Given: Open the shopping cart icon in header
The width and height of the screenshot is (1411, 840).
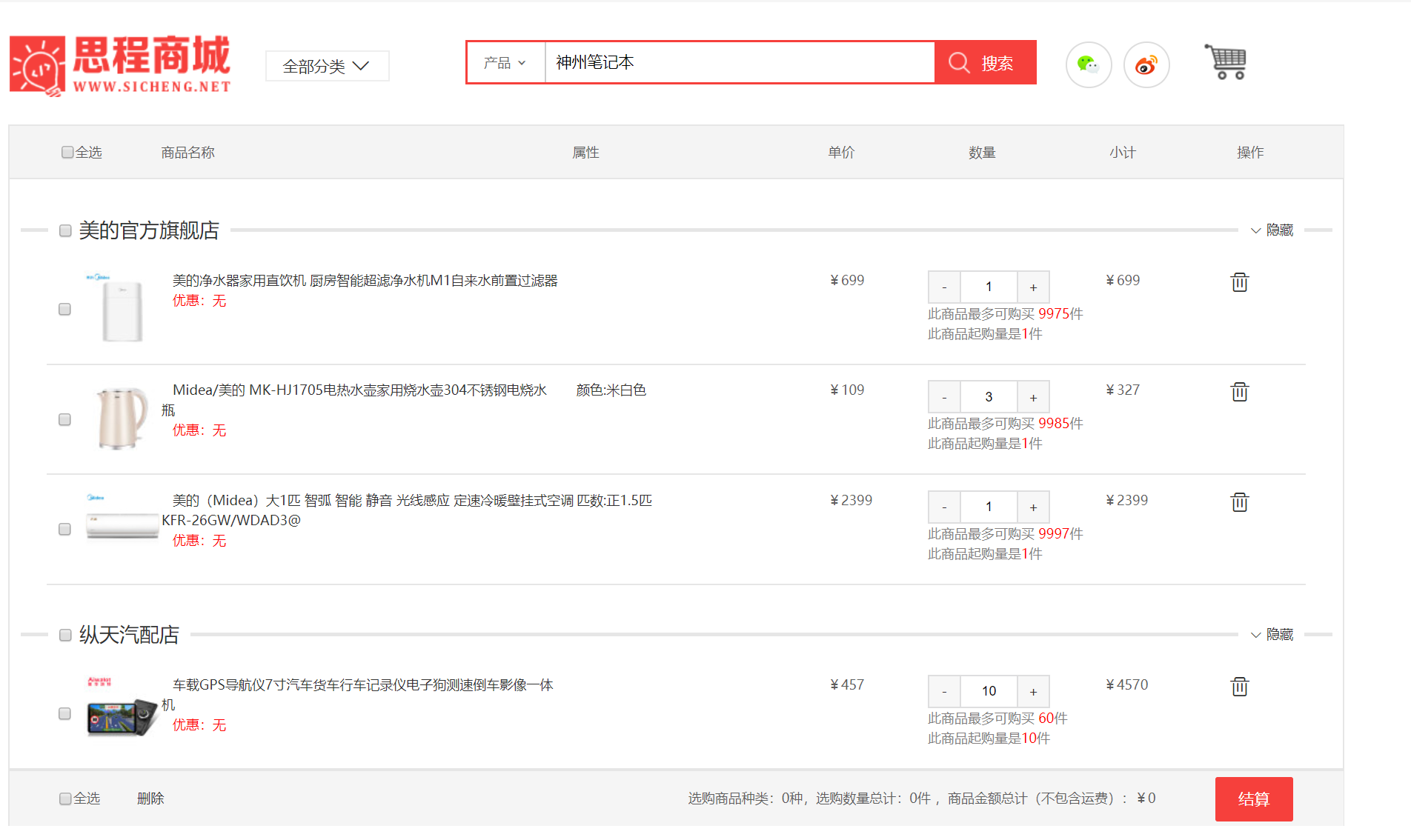Looking at the screenshot, I should pos(1226,61).
